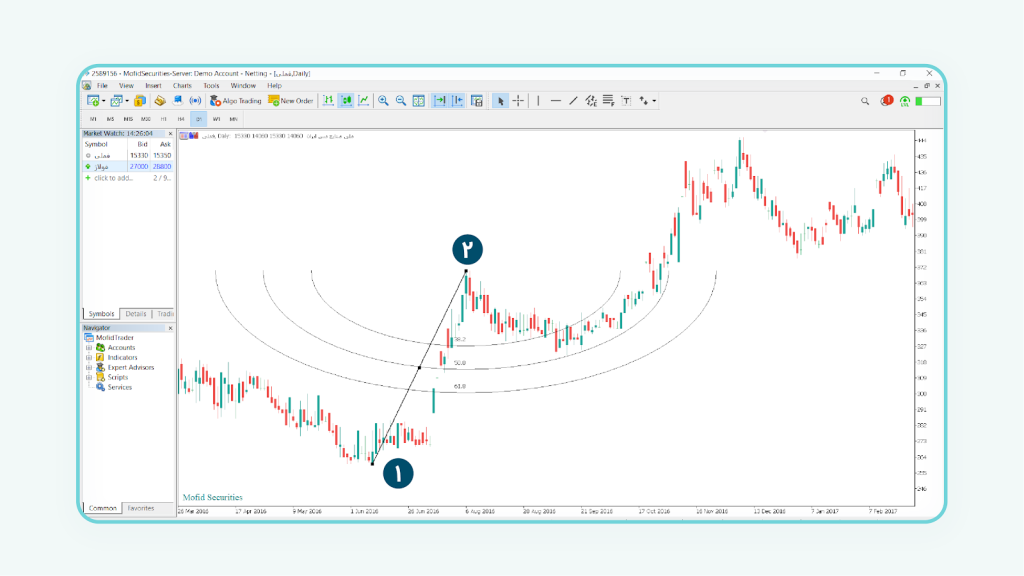Image resolution: width=1024 pixels, height=576 pixels.
Task: Click the endpoint marker of the Fibonacci arc line
Action: pyautogui.click(x=466, y=271)
